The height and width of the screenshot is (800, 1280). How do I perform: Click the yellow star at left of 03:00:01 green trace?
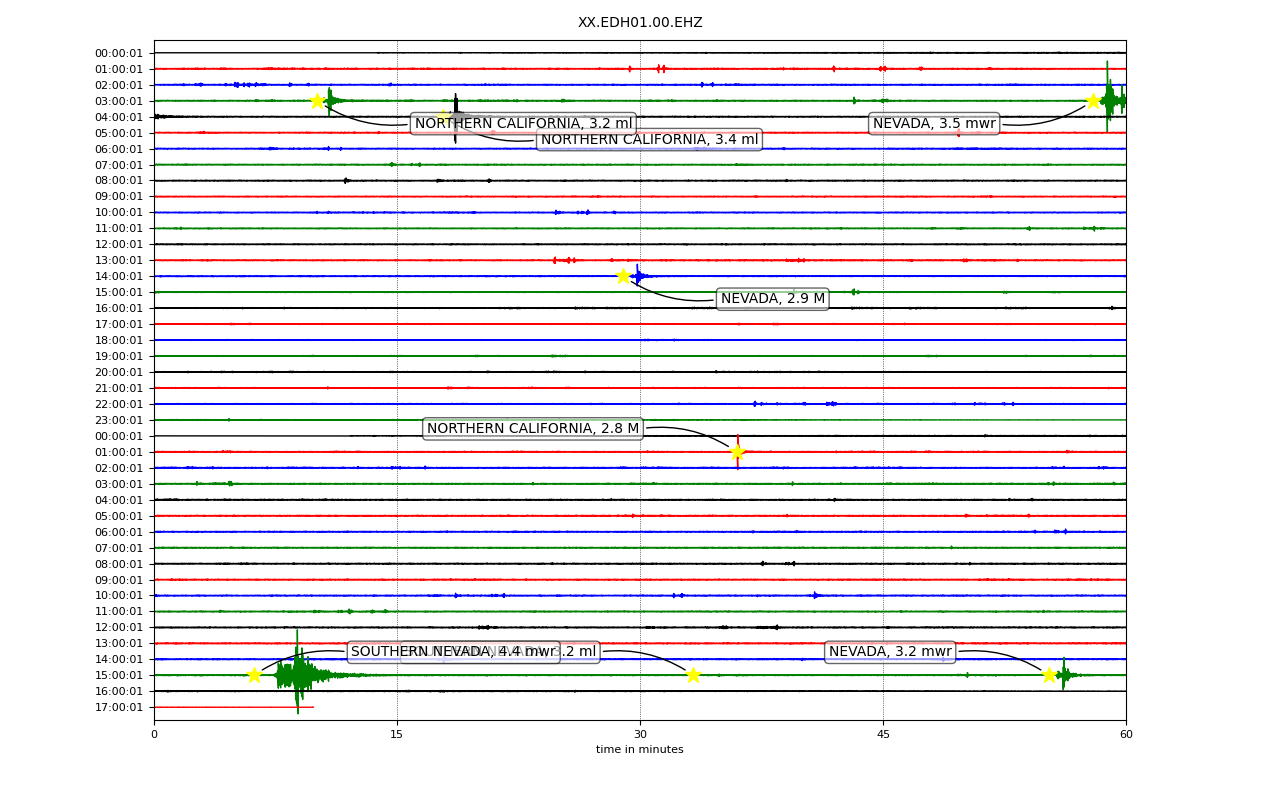tap(317, 101)
